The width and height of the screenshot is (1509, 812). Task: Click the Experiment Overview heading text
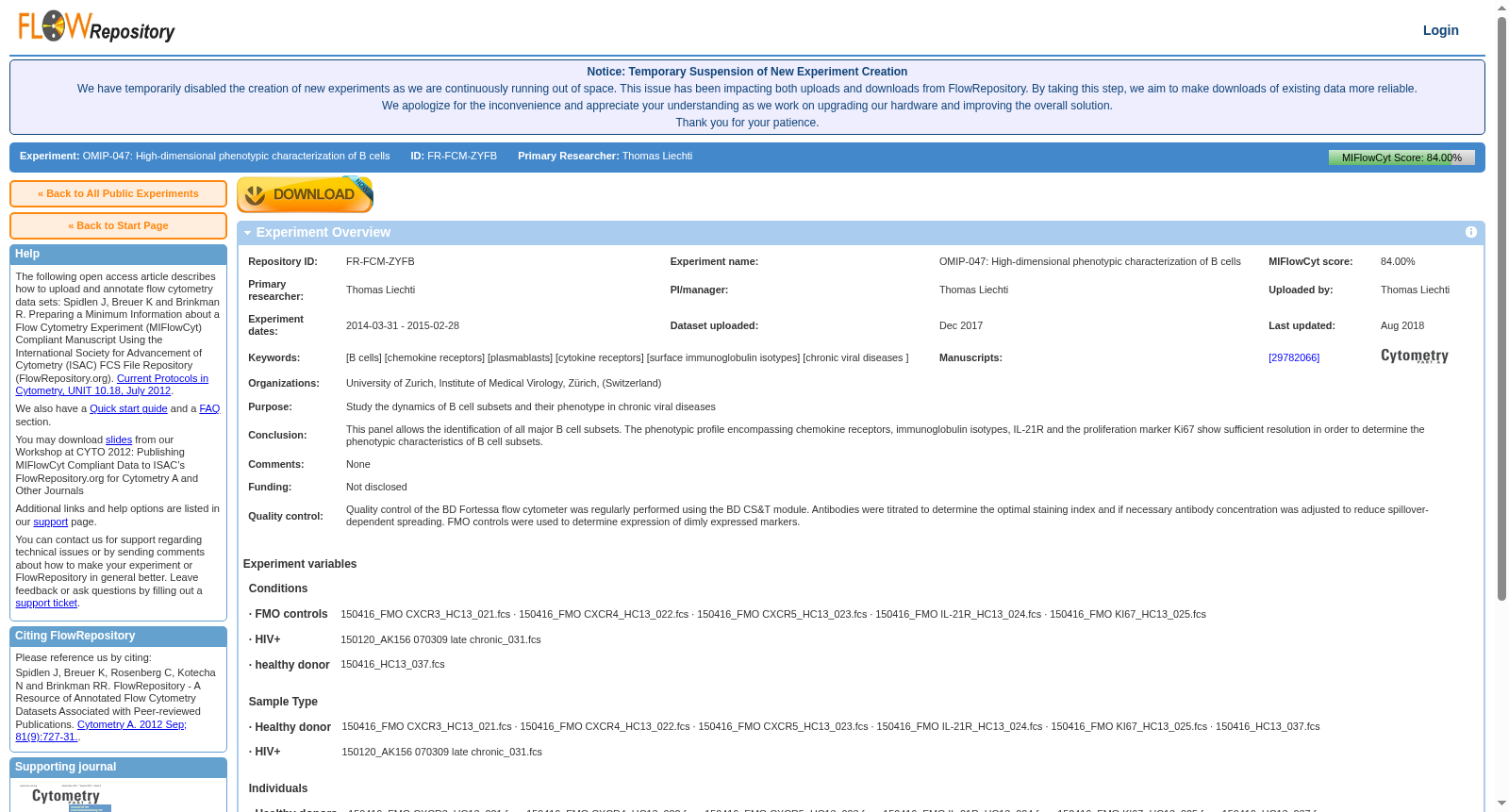click(323, 232)
